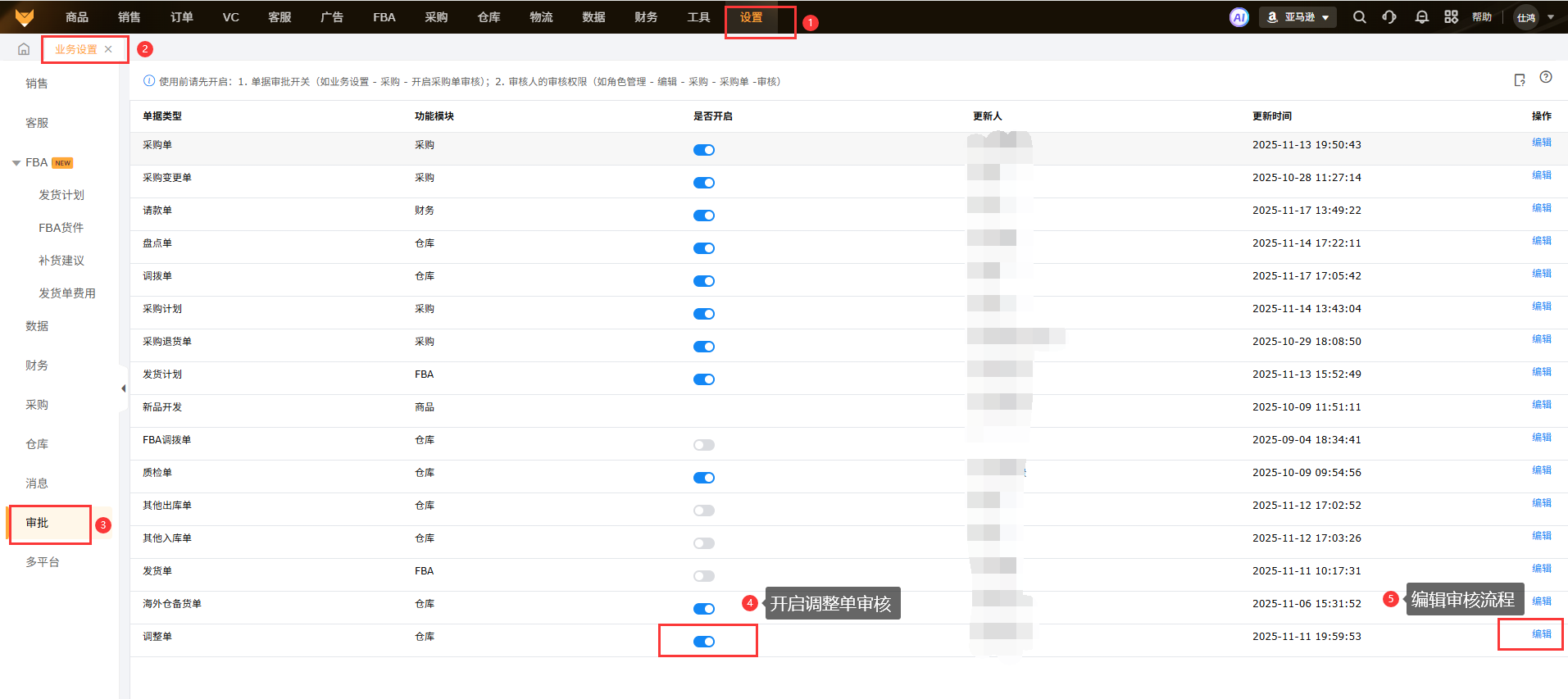1568x699 pixels.
Task: Click 编辑 for the 调整单 row
Action: (x=1542, y=634)
